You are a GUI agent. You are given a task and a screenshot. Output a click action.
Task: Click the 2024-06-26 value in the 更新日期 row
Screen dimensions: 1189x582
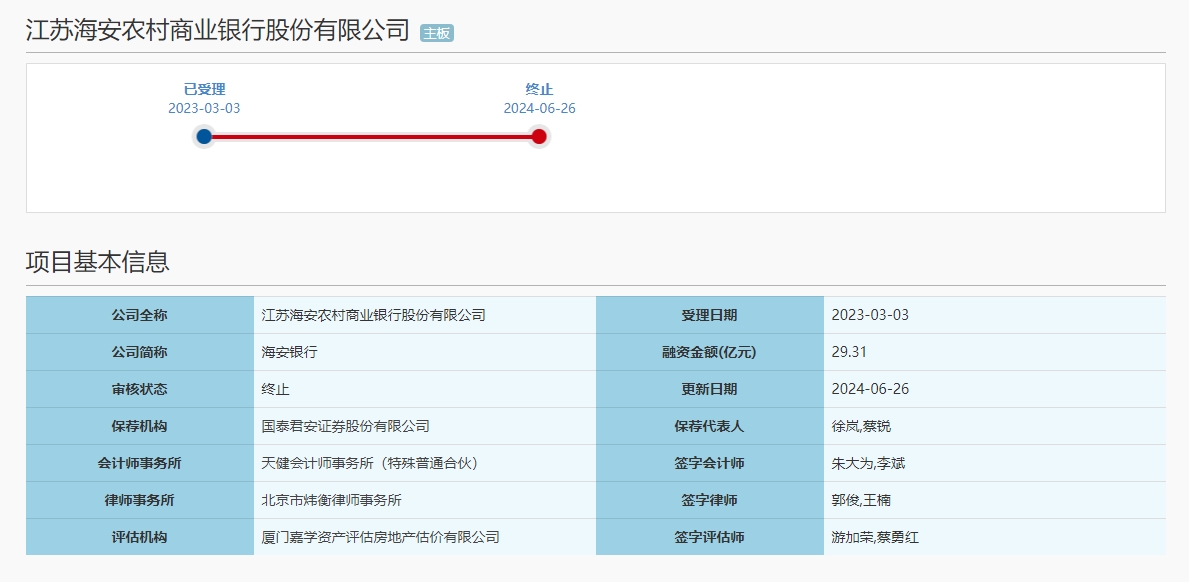[x=995, y=390]
